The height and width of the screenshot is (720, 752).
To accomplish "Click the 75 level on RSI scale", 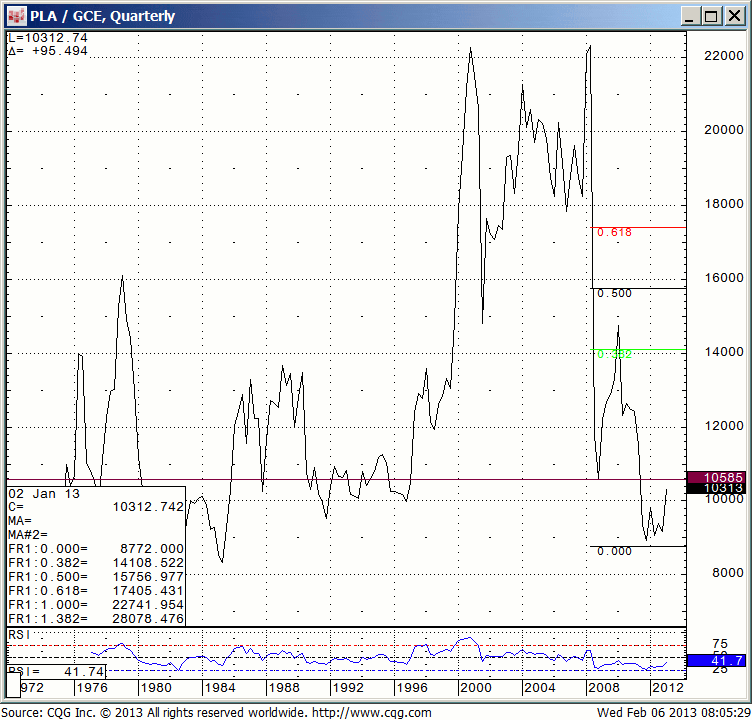I will point(720,644).
